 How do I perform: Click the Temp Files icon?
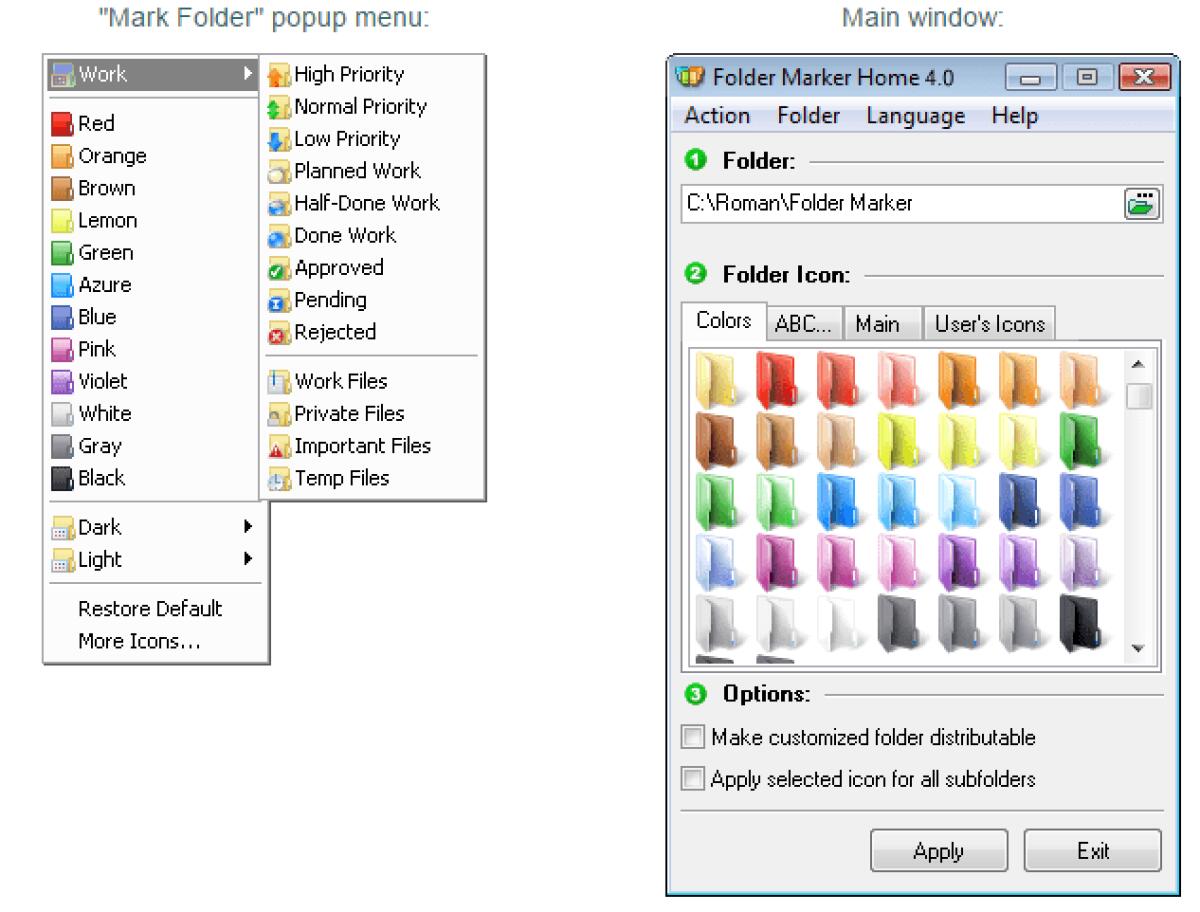(x=279, y=479)
